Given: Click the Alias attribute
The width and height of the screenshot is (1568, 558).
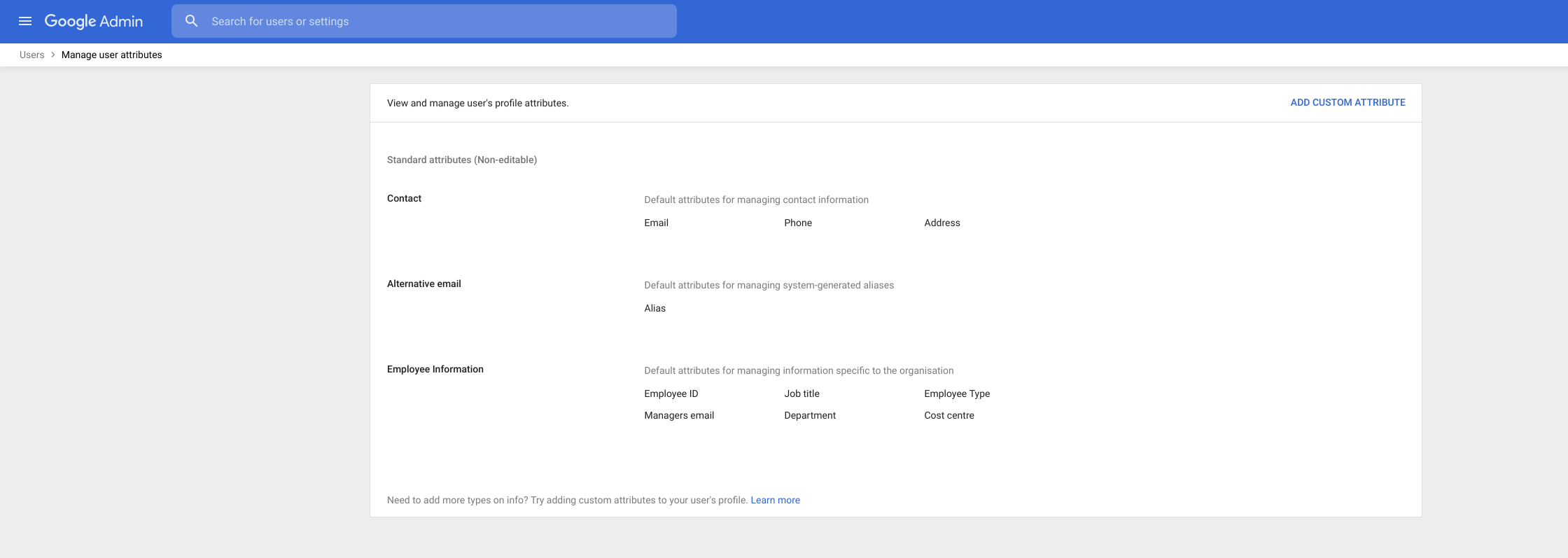Looking at the screenshot, I should click(654, 308).
